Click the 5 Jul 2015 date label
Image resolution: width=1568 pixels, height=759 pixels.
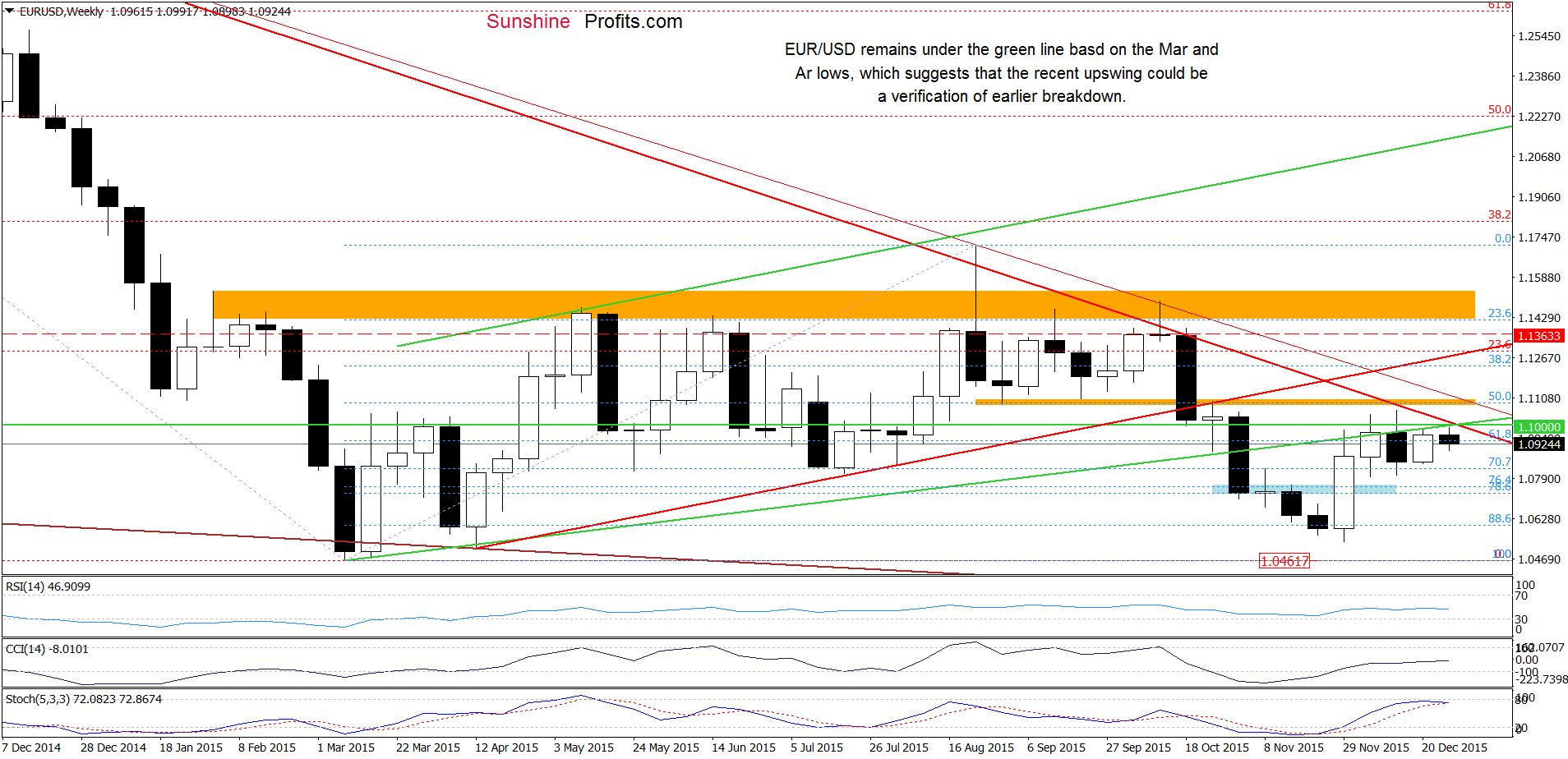click(x=817, y=747)
